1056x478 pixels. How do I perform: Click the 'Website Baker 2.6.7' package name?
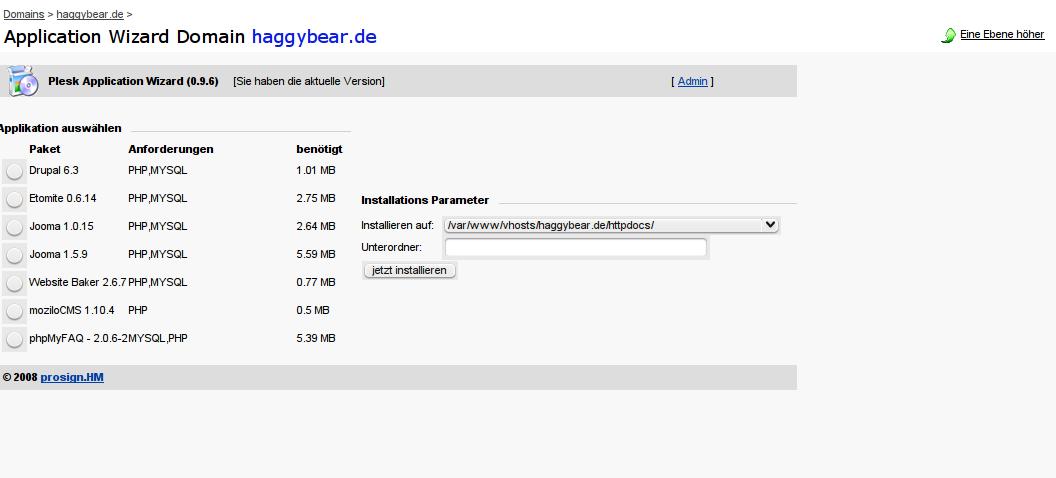click(77, 282)
